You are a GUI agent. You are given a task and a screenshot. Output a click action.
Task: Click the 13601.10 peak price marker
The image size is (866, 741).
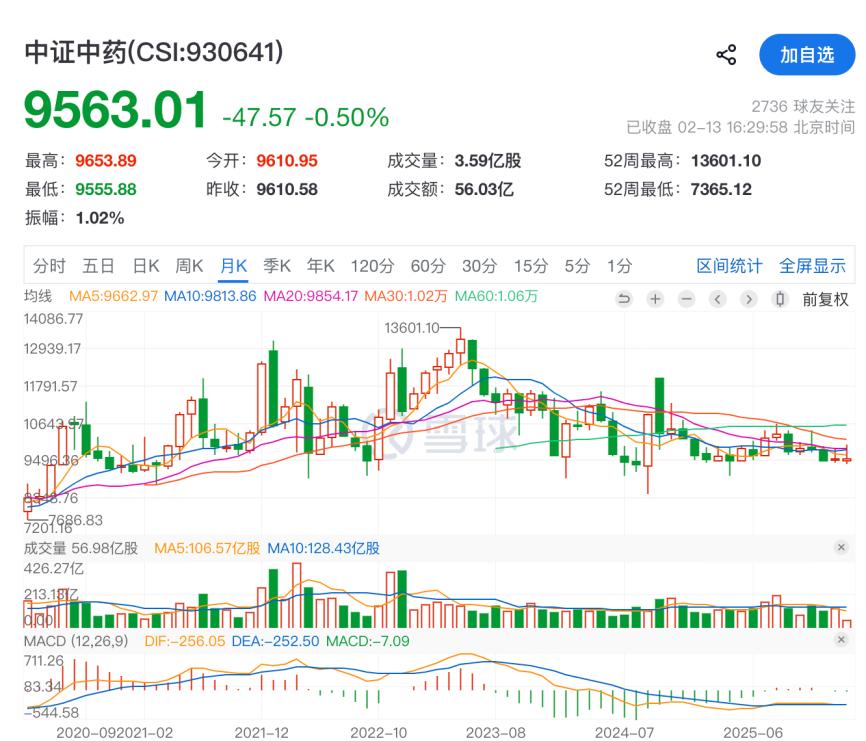point(412,327)
